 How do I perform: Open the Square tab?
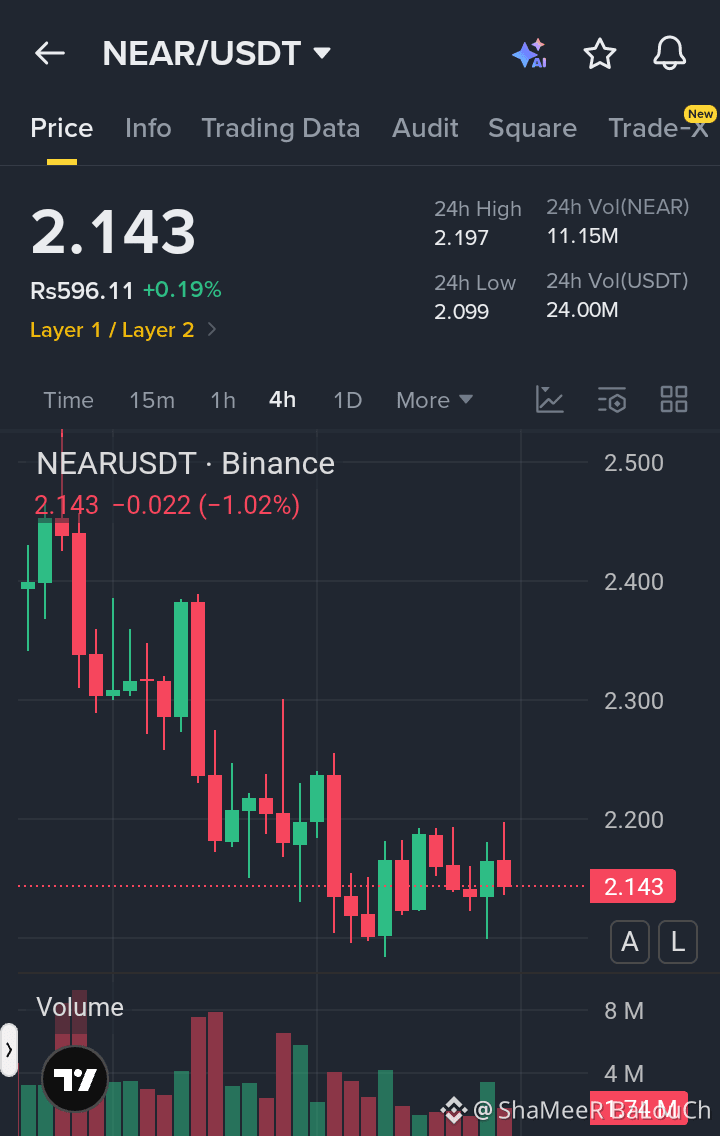[x=532, y=128]
